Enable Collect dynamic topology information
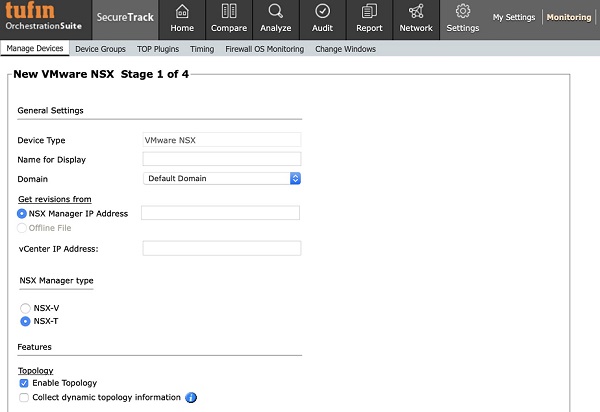This screenshot has width=600, height=412. tap(24, 397)
